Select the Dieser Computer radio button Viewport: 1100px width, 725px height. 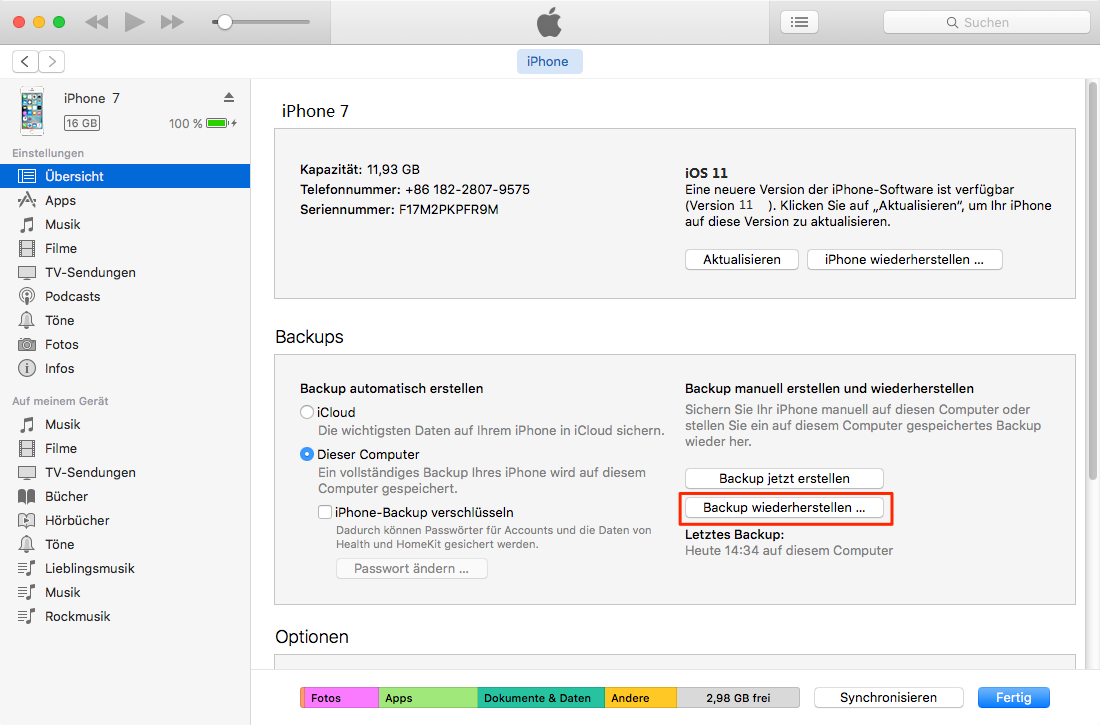click(x=307, y=455)
